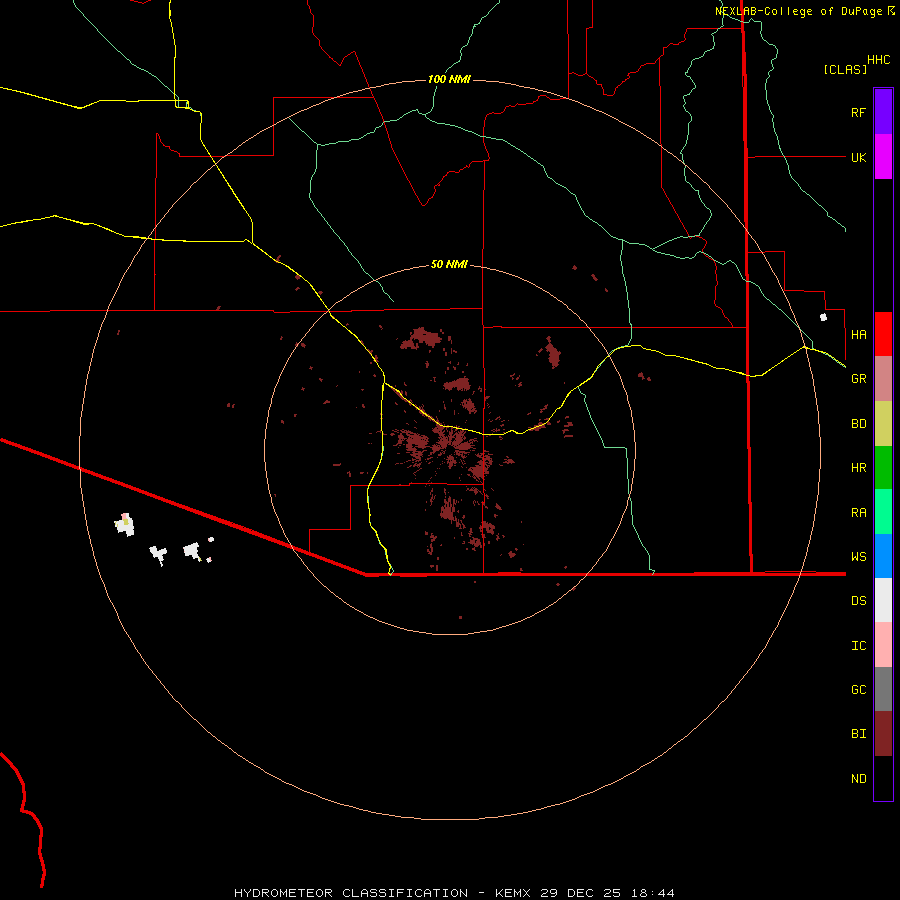Click the BD legend label
900x900 pixels.
pos(858,424)
